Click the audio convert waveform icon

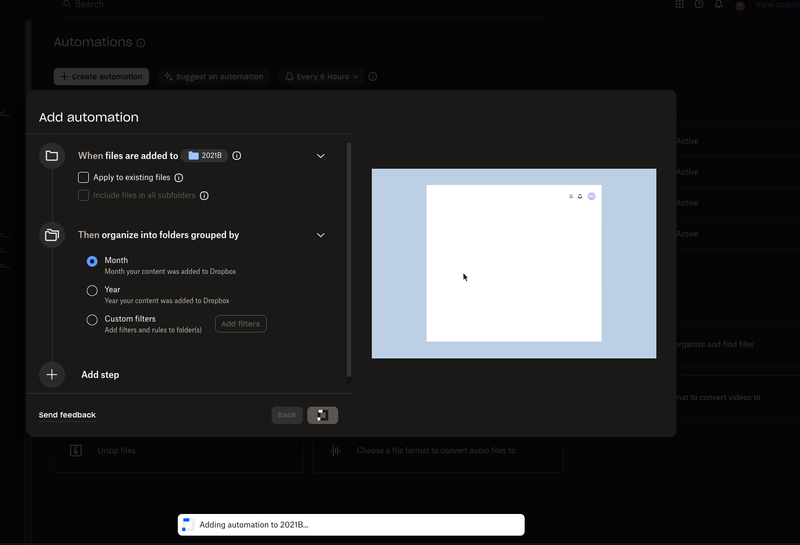tap(335, 451)
